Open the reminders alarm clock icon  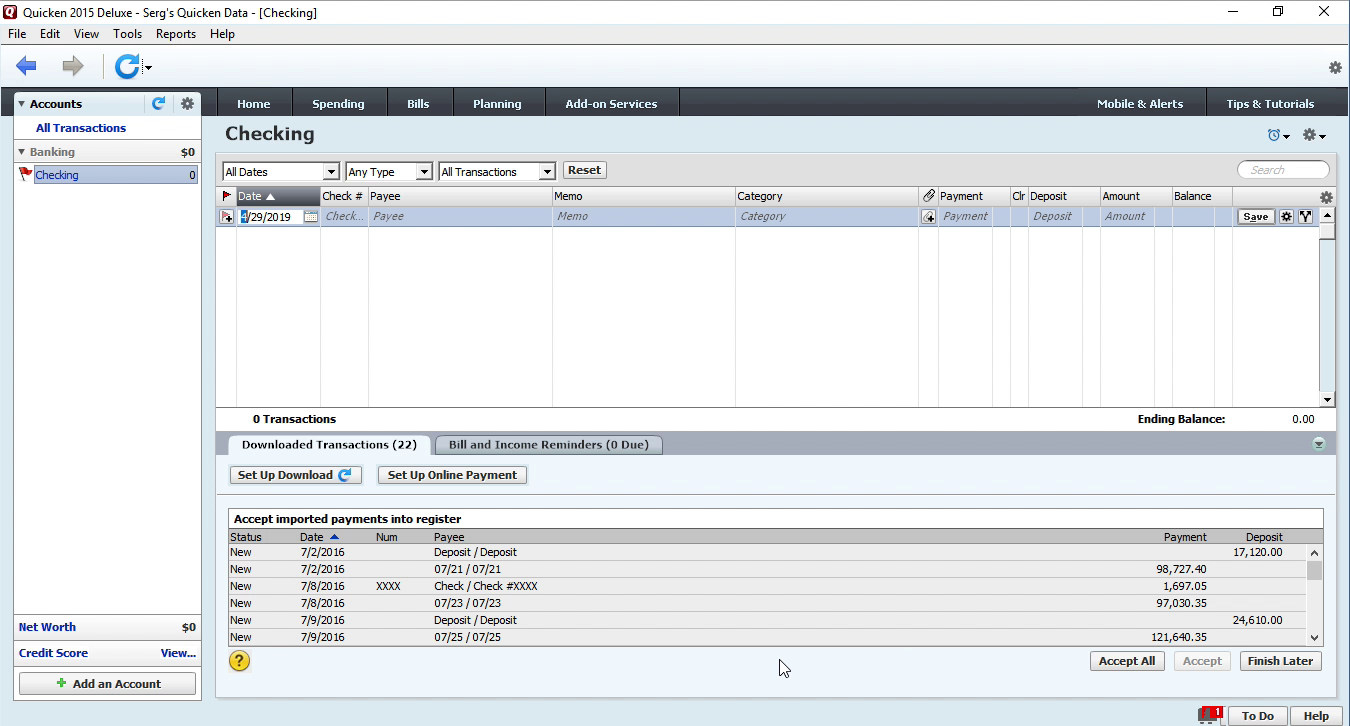coord(1278,136)
